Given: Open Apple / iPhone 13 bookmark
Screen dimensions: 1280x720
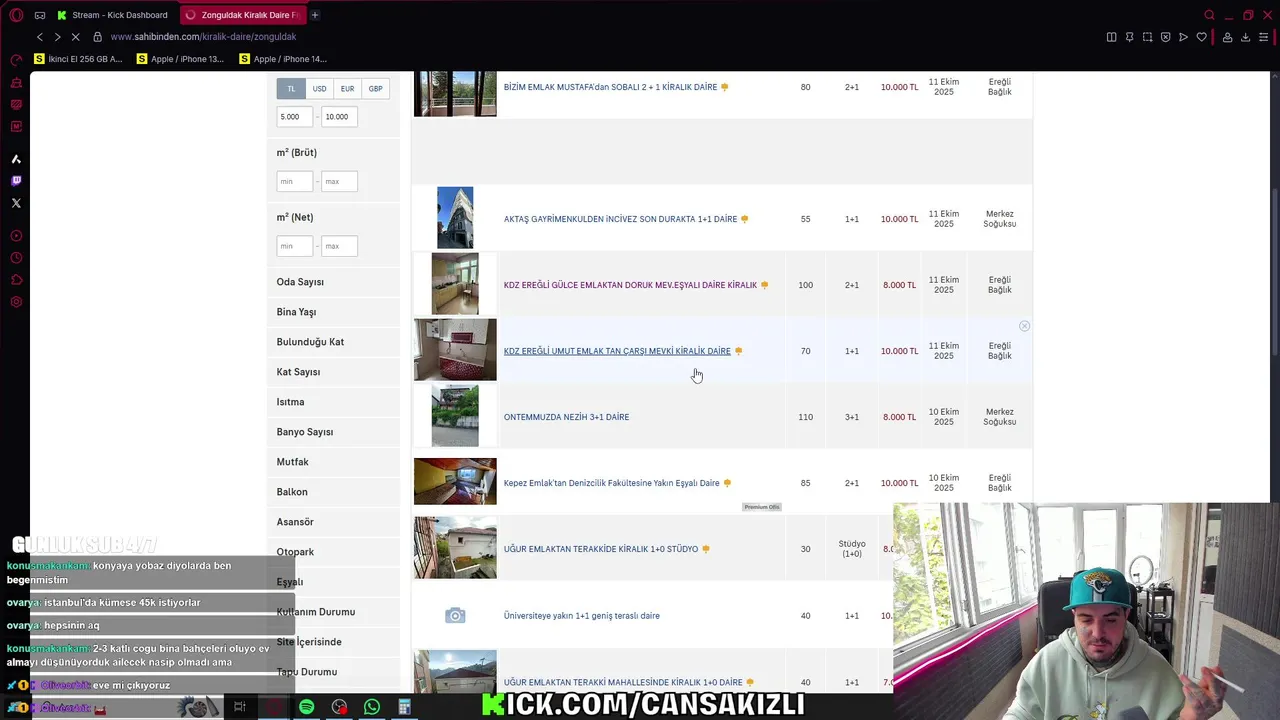Looking at the screenshot, I should click(x=180, y=59).
